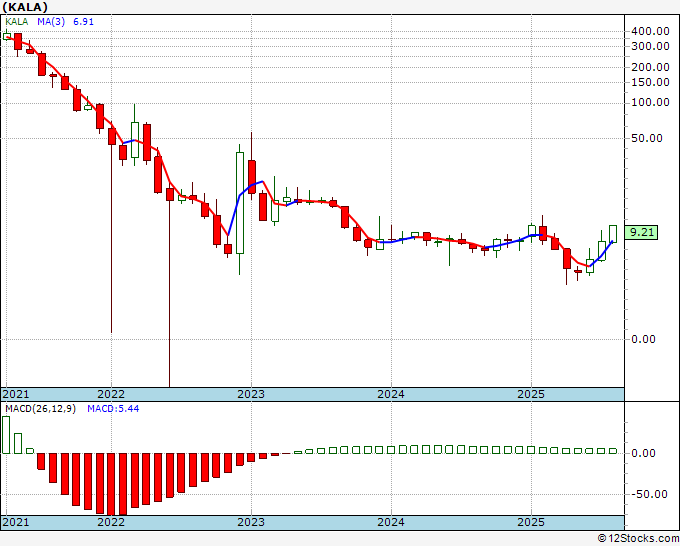Click the 6.91 moving average value
This screenshot has width=680, height=546.
pos(83,22)
